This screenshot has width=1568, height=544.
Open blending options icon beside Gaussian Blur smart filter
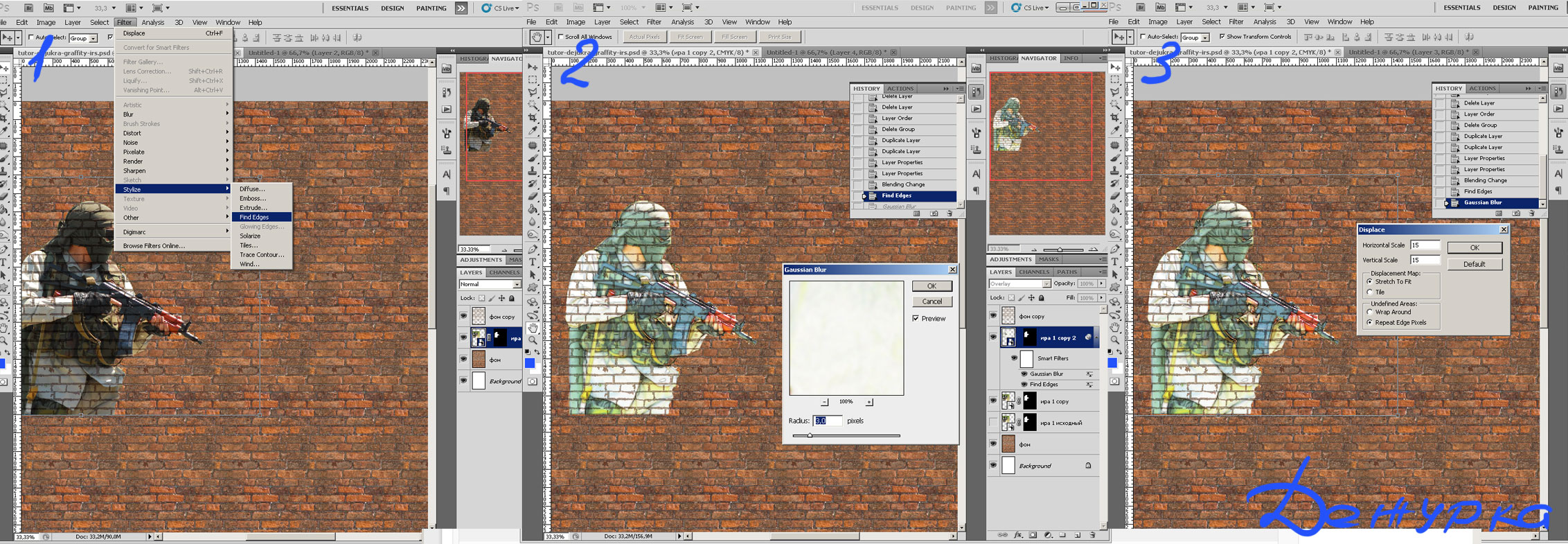coord(1089,374)
